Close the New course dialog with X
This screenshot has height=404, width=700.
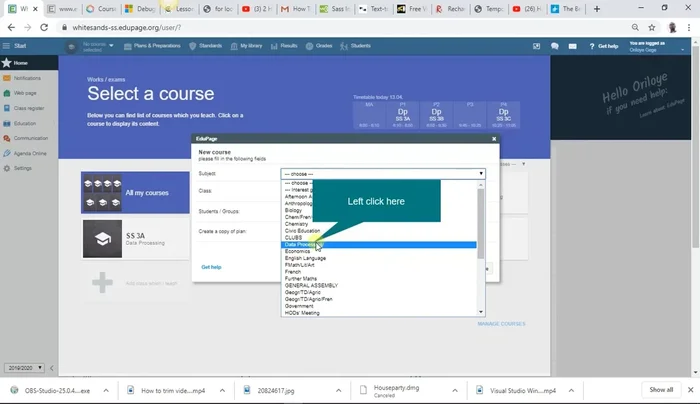494,139
